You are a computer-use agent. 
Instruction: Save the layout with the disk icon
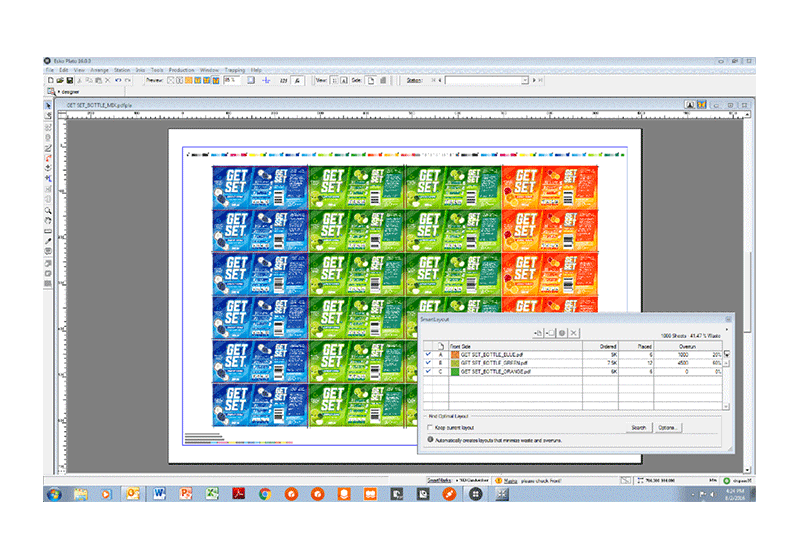70,80
